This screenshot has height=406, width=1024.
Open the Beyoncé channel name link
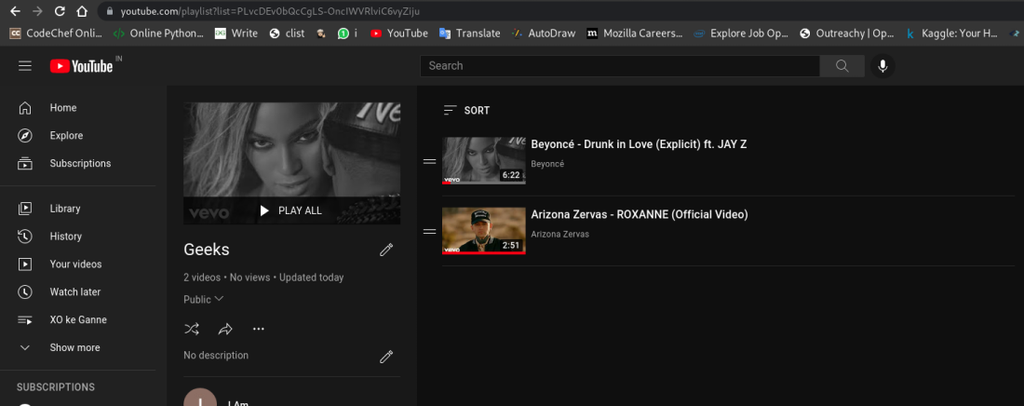tap(547, 164)
